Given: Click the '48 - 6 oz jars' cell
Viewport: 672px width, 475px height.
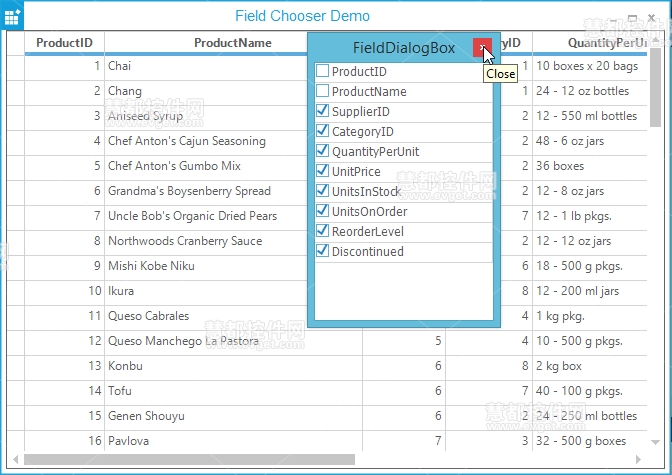Looking at the screenshot, I should point(590,141).
